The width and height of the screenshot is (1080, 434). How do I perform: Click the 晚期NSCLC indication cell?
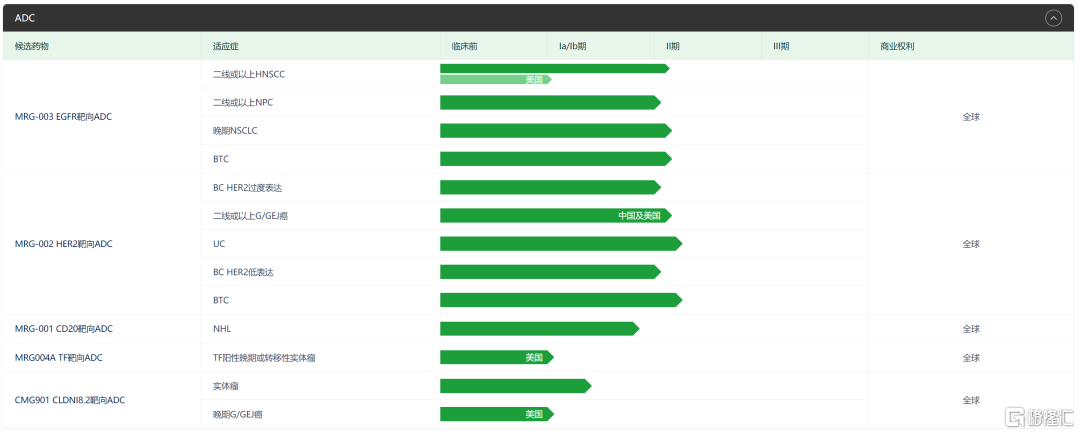[236, 131]
